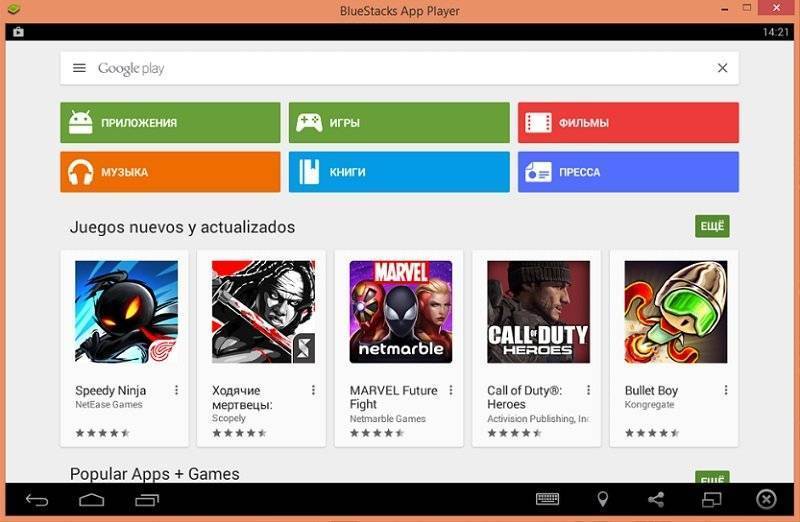
Task: Open overflow menu for MARVEL Future Fight
Action: [451, 390]
